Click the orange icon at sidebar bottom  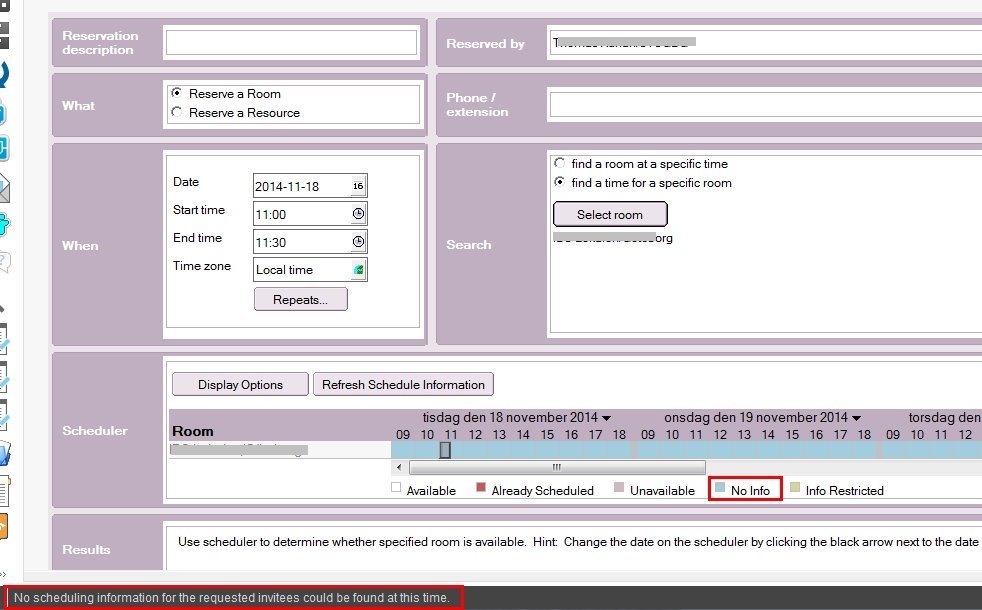[4, 526]
